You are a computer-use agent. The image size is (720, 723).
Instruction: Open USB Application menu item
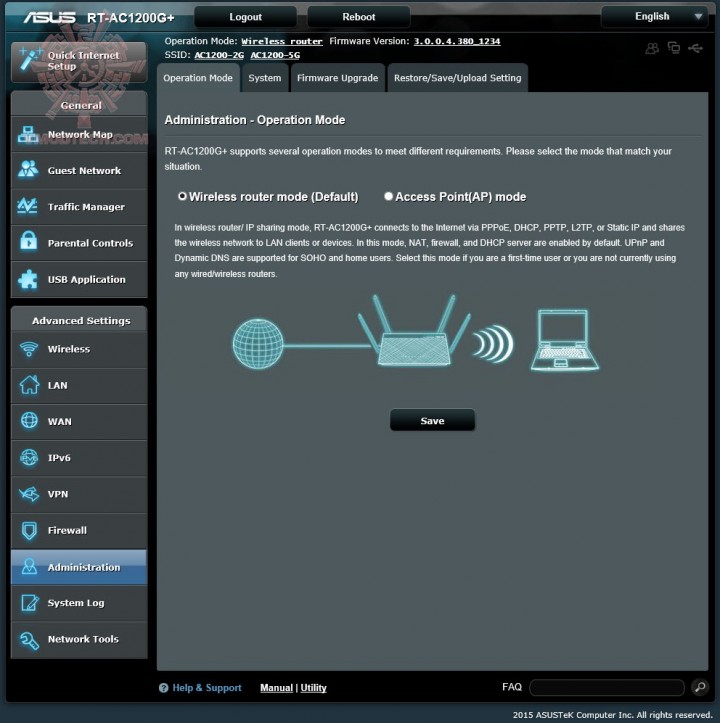(x=79, y=279)
